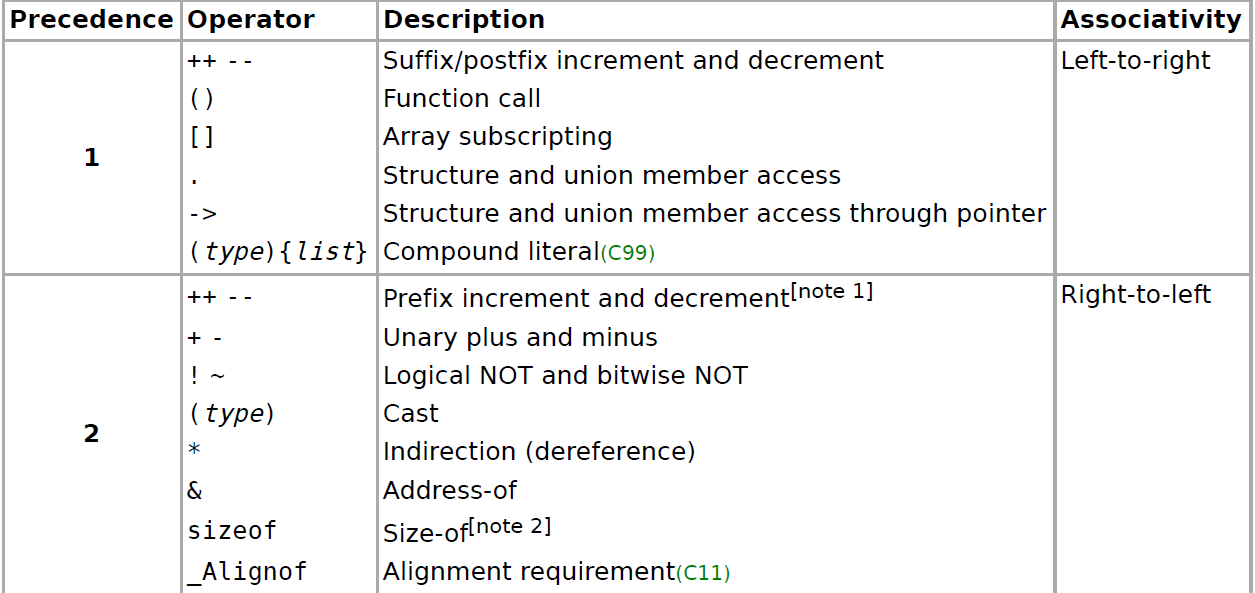This screenshot has height=593, width=1255.
Task: Select the precedence 1 cell
Action: pyautogui.click(x=92, y=157)
